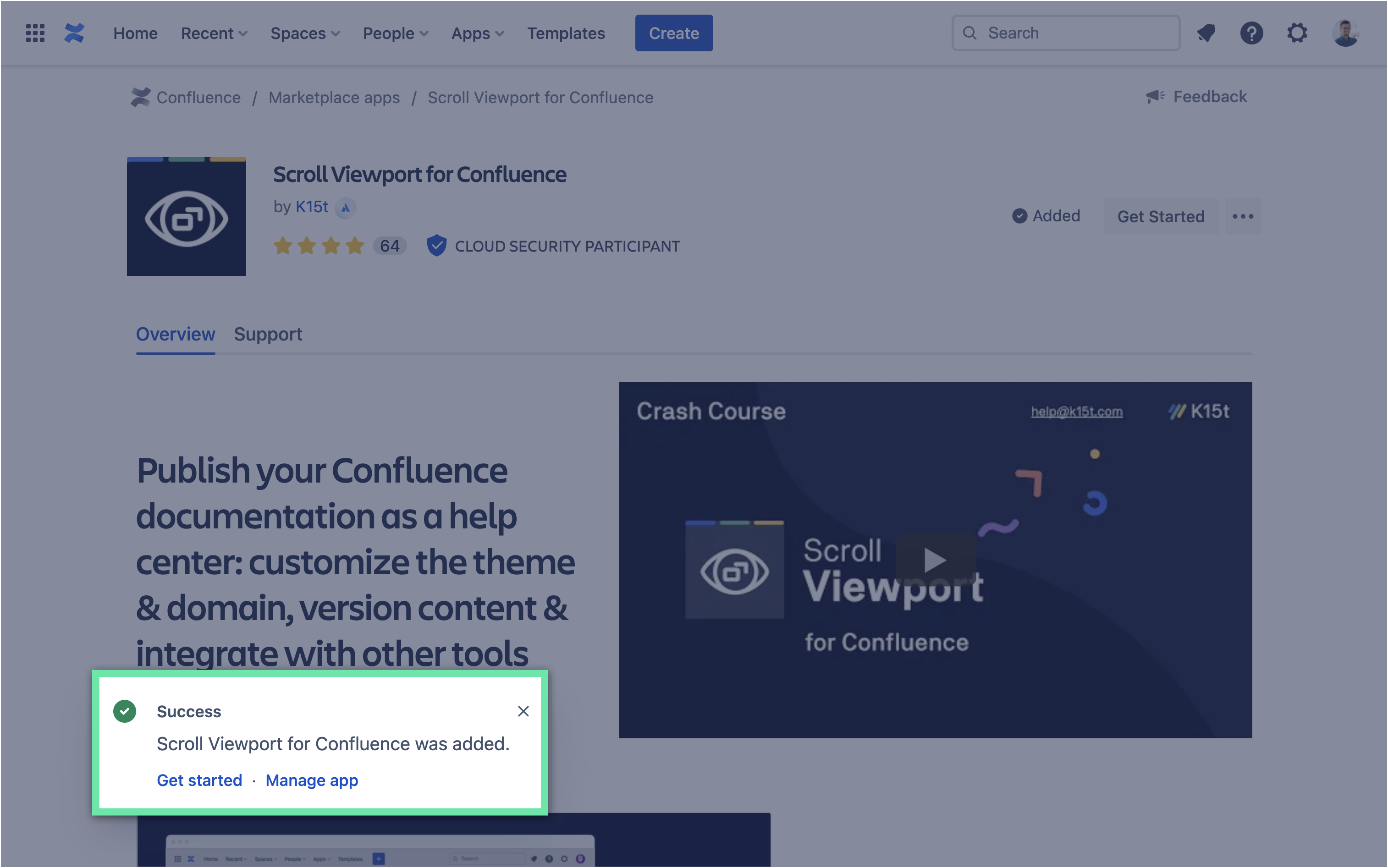Click the user profile avatar
Image resolution: width=1388 pixels, height=868 pixels.
[x=1345, y=33]
